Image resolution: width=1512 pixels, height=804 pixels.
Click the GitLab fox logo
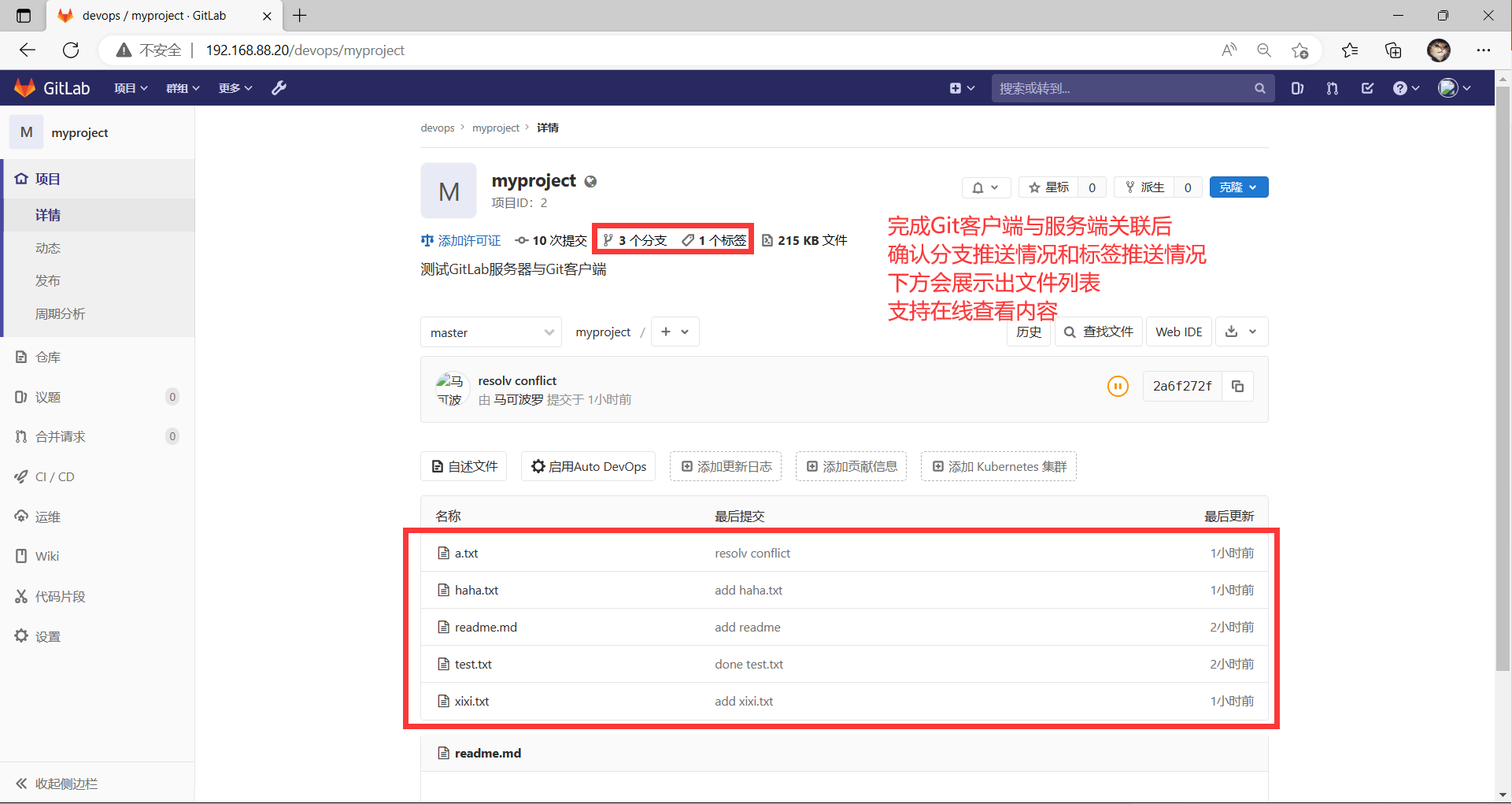(x=25, y=88)
